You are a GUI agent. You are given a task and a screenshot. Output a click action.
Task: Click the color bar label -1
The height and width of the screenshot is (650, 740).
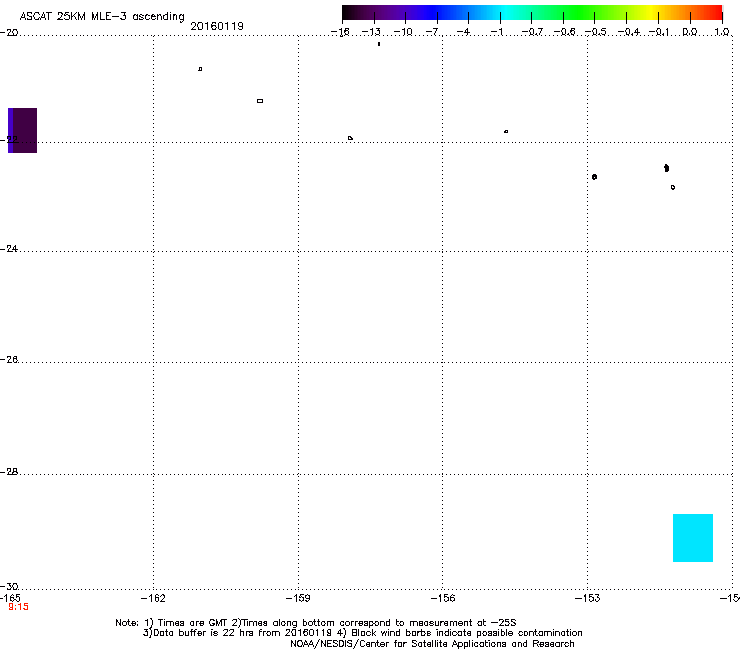click(x=496, y=32)
